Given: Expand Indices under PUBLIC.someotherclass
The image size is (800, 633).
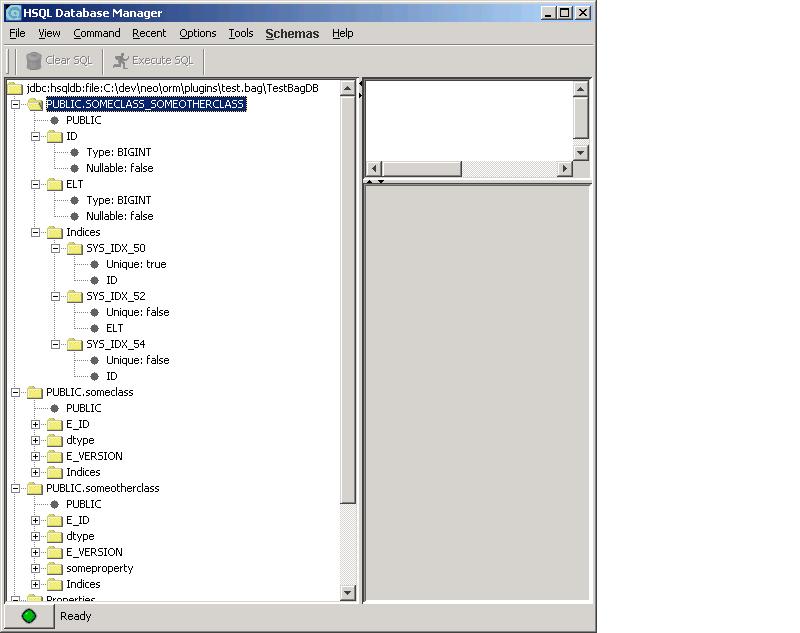Looking at the screenshot, I should pyautogui.click(x=35, y=584).
